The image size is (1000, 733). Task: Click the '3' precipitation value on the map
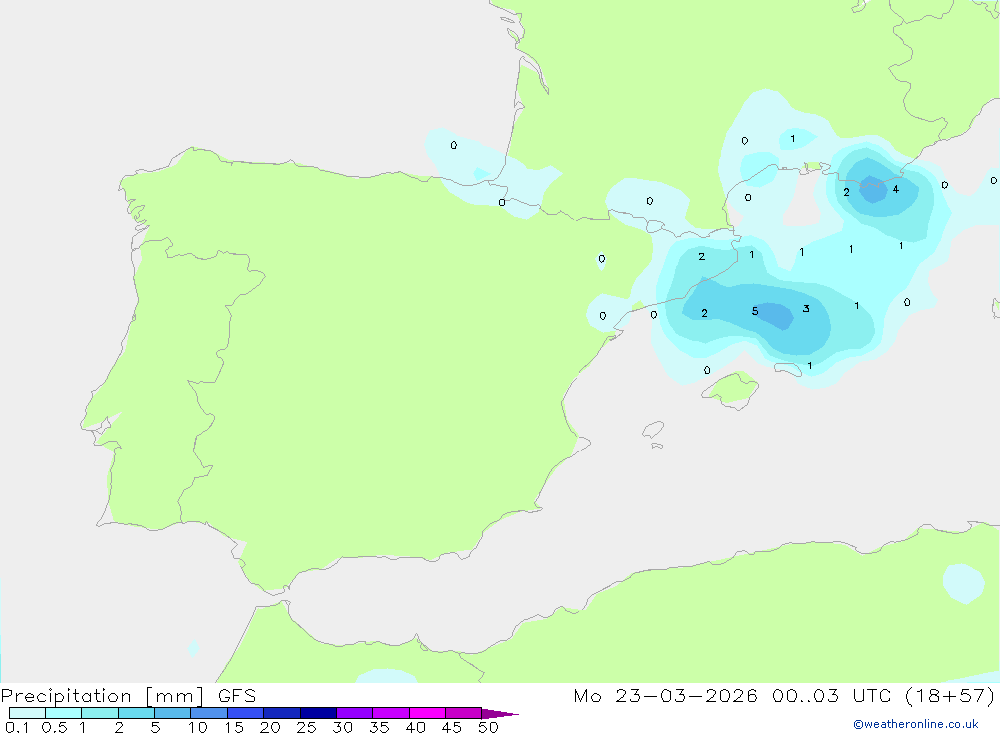click(x=806, y=309)
